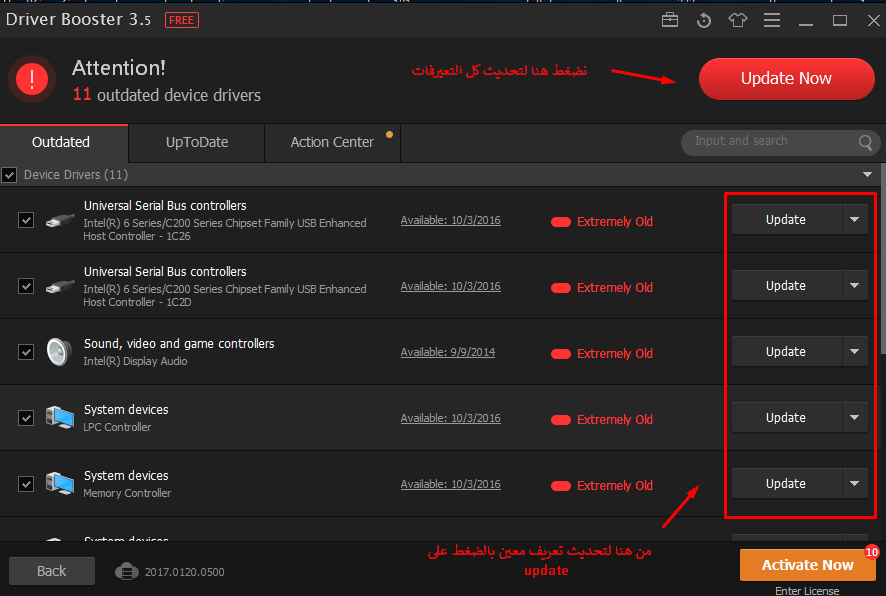Open the hamburger options menu
Image resolution: width=886 pixels, height=596 pixels.
[772, 20]
